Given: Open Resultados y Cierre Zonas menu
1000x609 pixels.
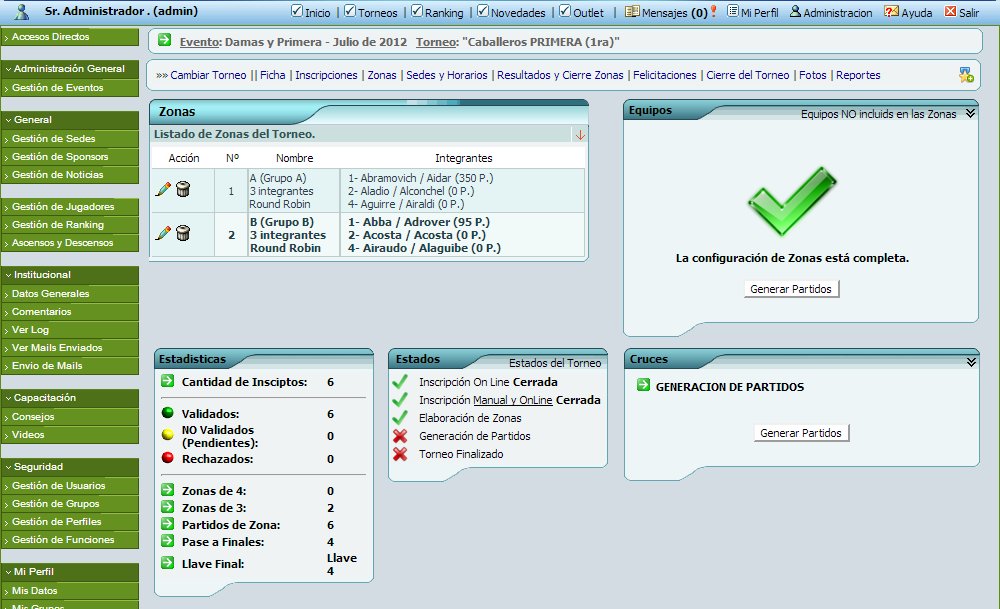Looking at the screenshot, I should click(560, 75).
